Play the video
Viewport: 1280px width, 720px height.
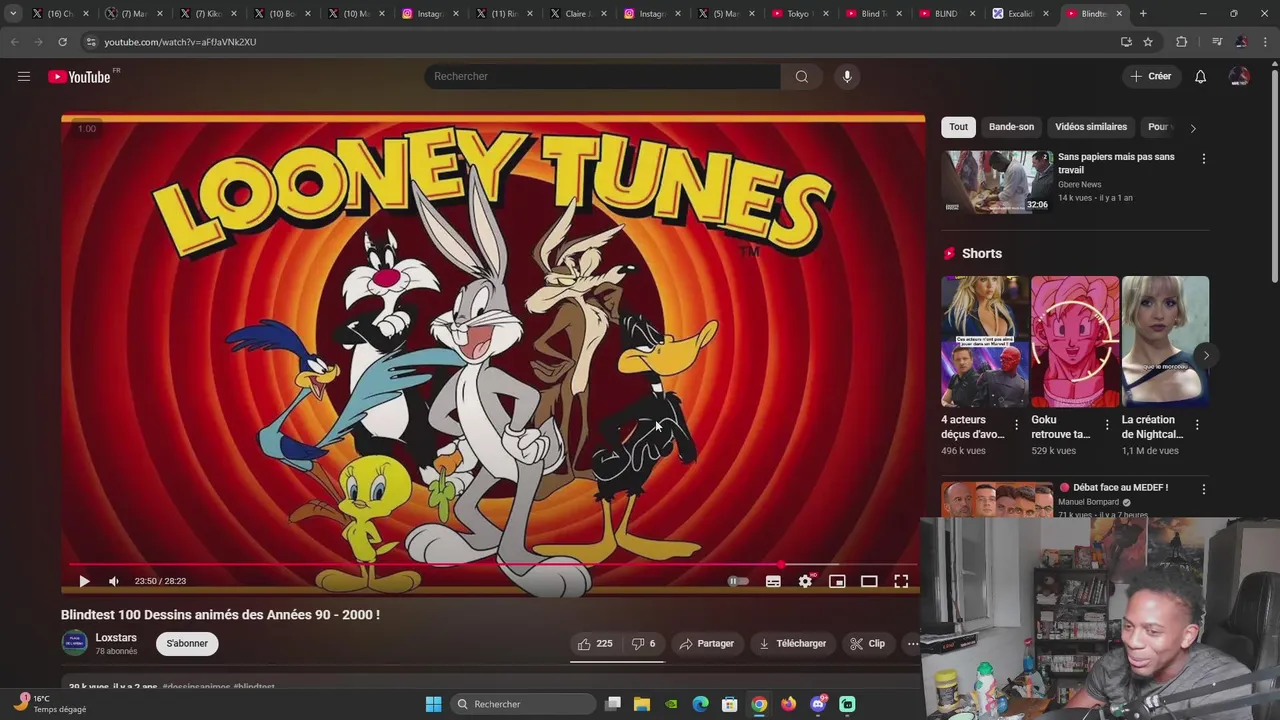click(84, 581)
